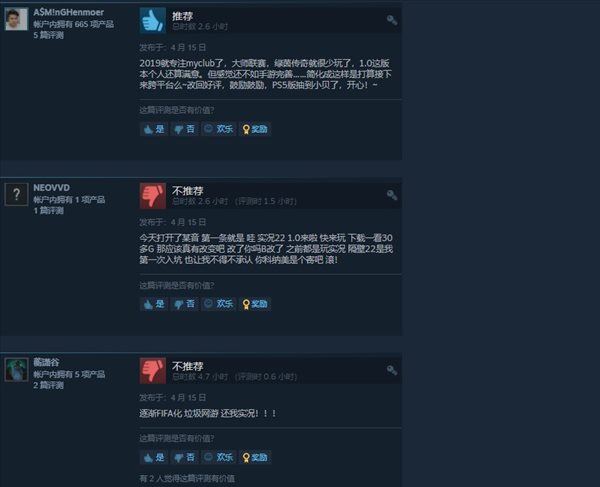Give 奖励 award to the first review
The image size is (600, 487).
coord(255,129)
